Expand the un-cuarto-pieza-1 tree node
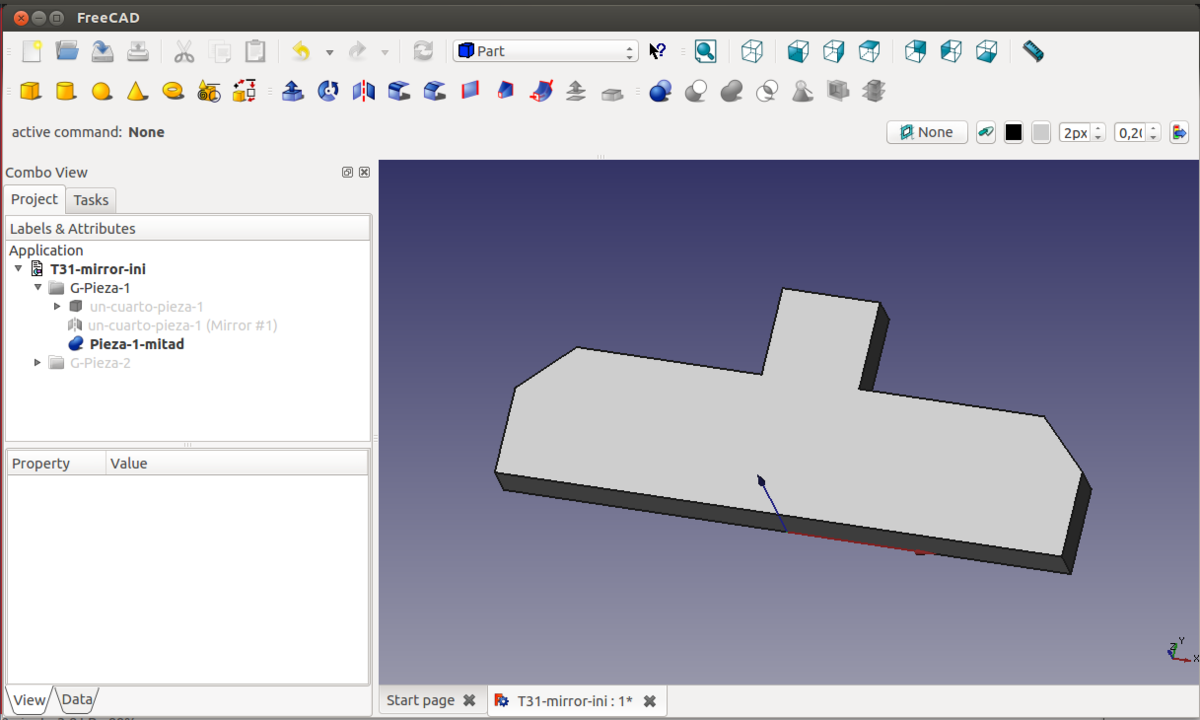Screen dimensions: 1200x720 click(57, 306)
